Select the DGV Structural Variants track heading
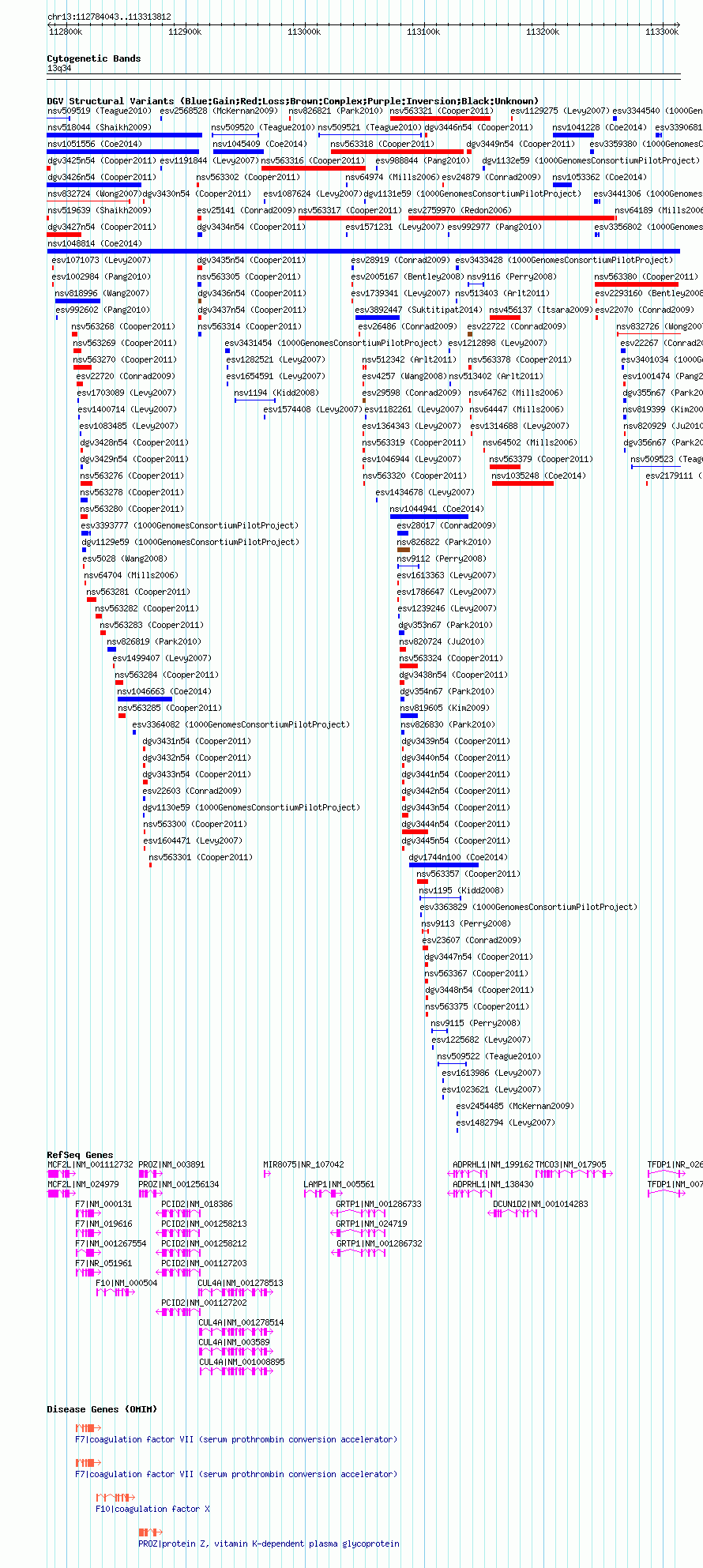703x1568 pixels. click(x=293, y=101)
